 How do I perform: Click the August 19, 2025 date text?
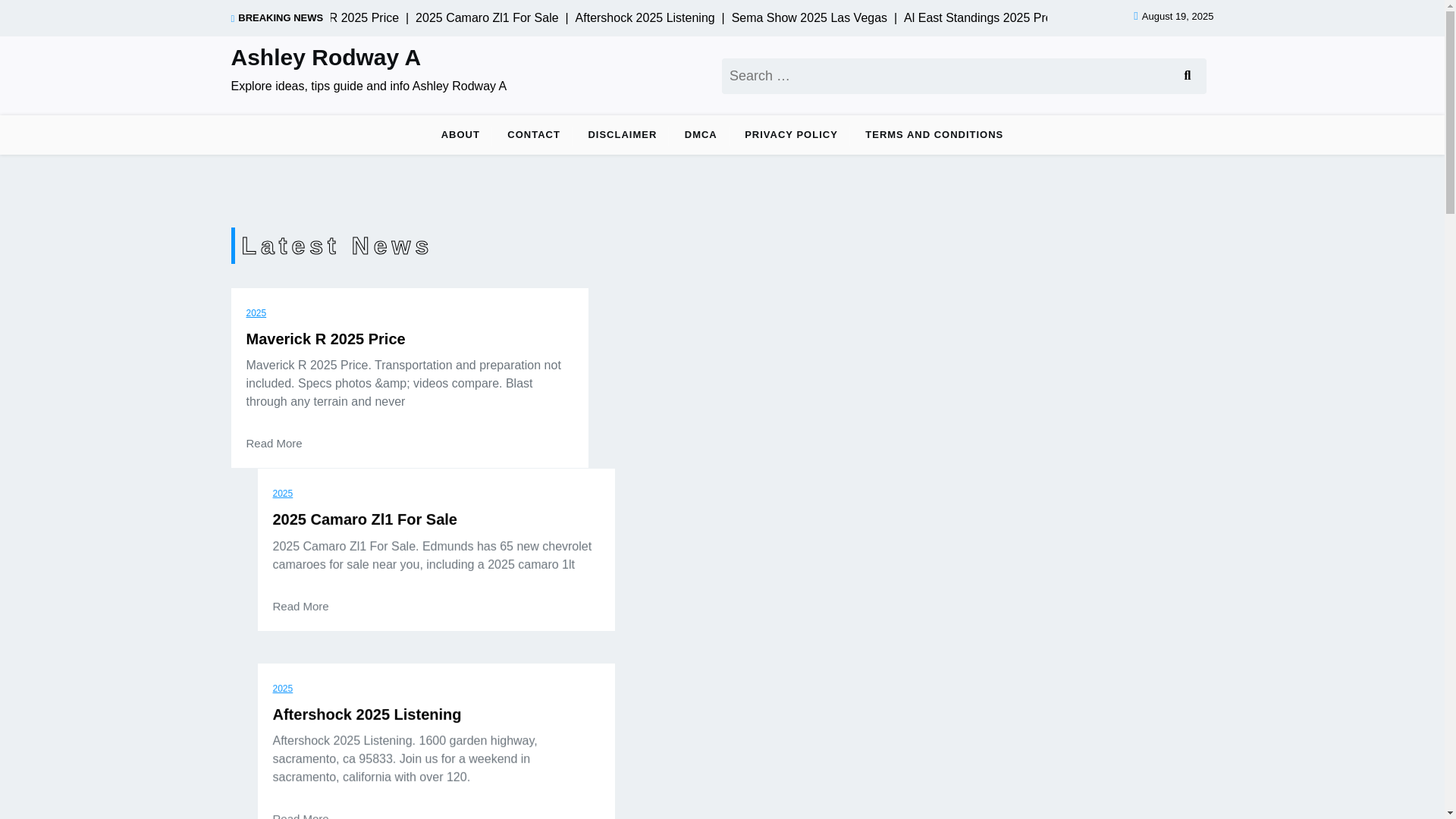1177,17
